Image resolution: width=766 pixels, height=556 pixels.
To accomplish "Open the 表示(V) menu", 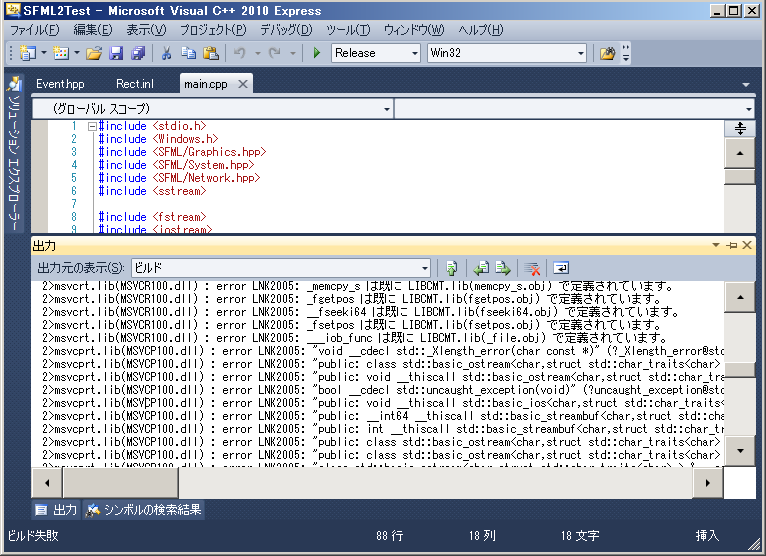I will (x=146, y=30).
